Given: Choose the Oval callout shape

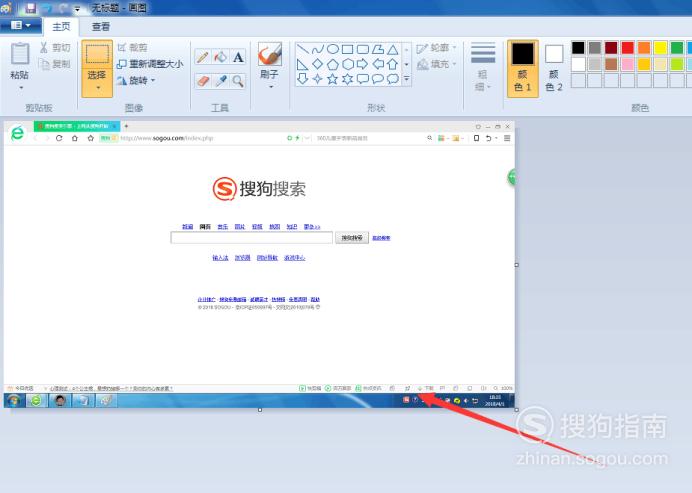Looking at the screenshot, I should (378, 79).
